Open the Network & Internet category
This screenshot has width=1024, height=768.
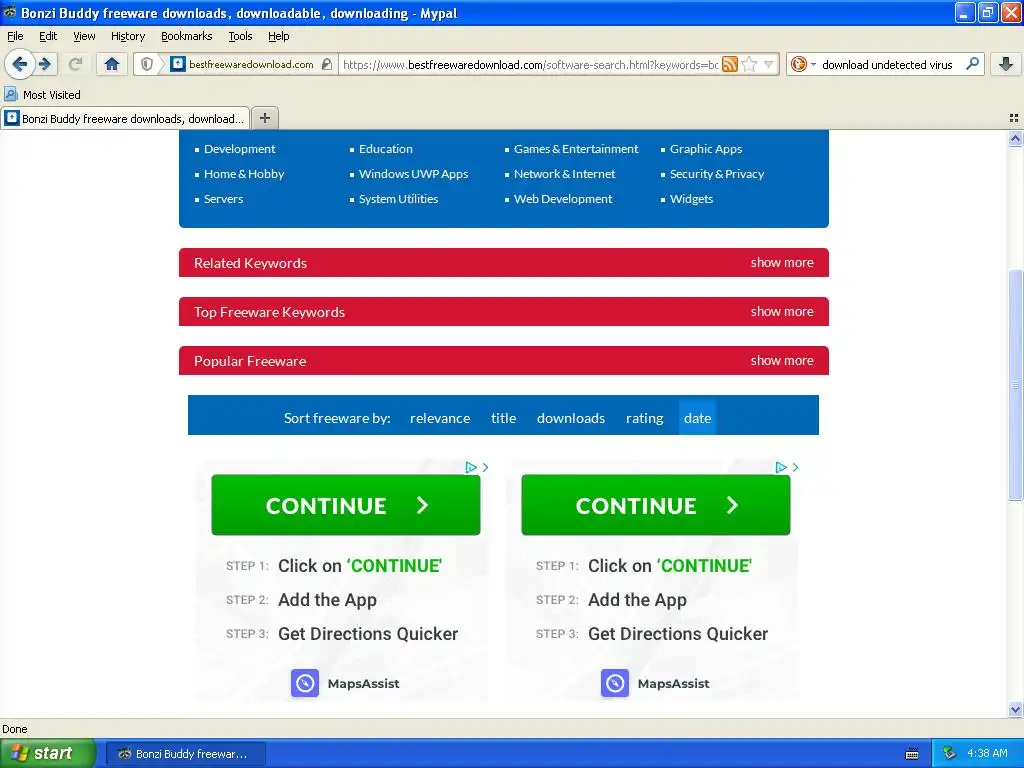(564, 174)
